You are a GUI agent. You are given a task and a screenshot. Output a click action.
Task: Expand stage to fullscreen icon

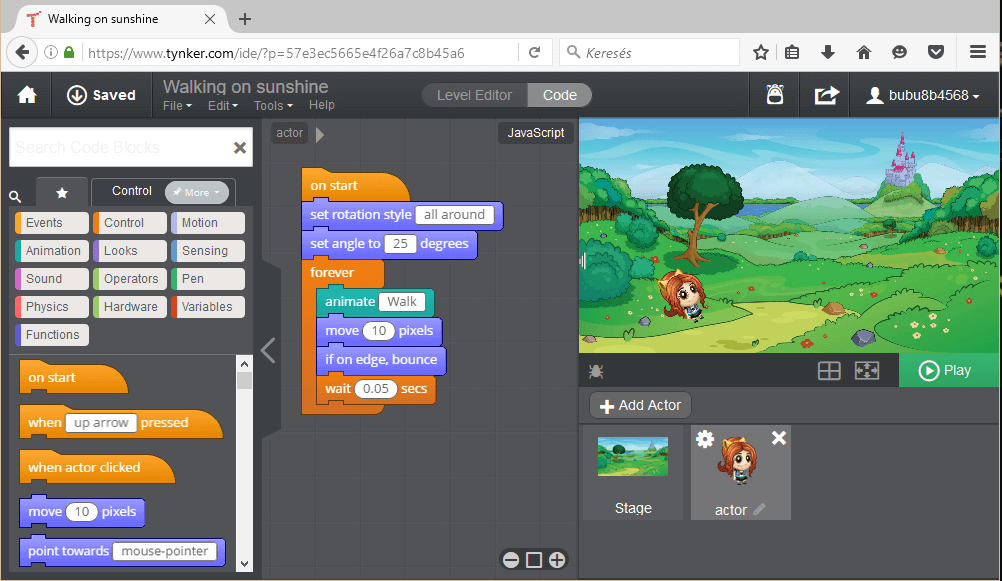click(867, 371)
